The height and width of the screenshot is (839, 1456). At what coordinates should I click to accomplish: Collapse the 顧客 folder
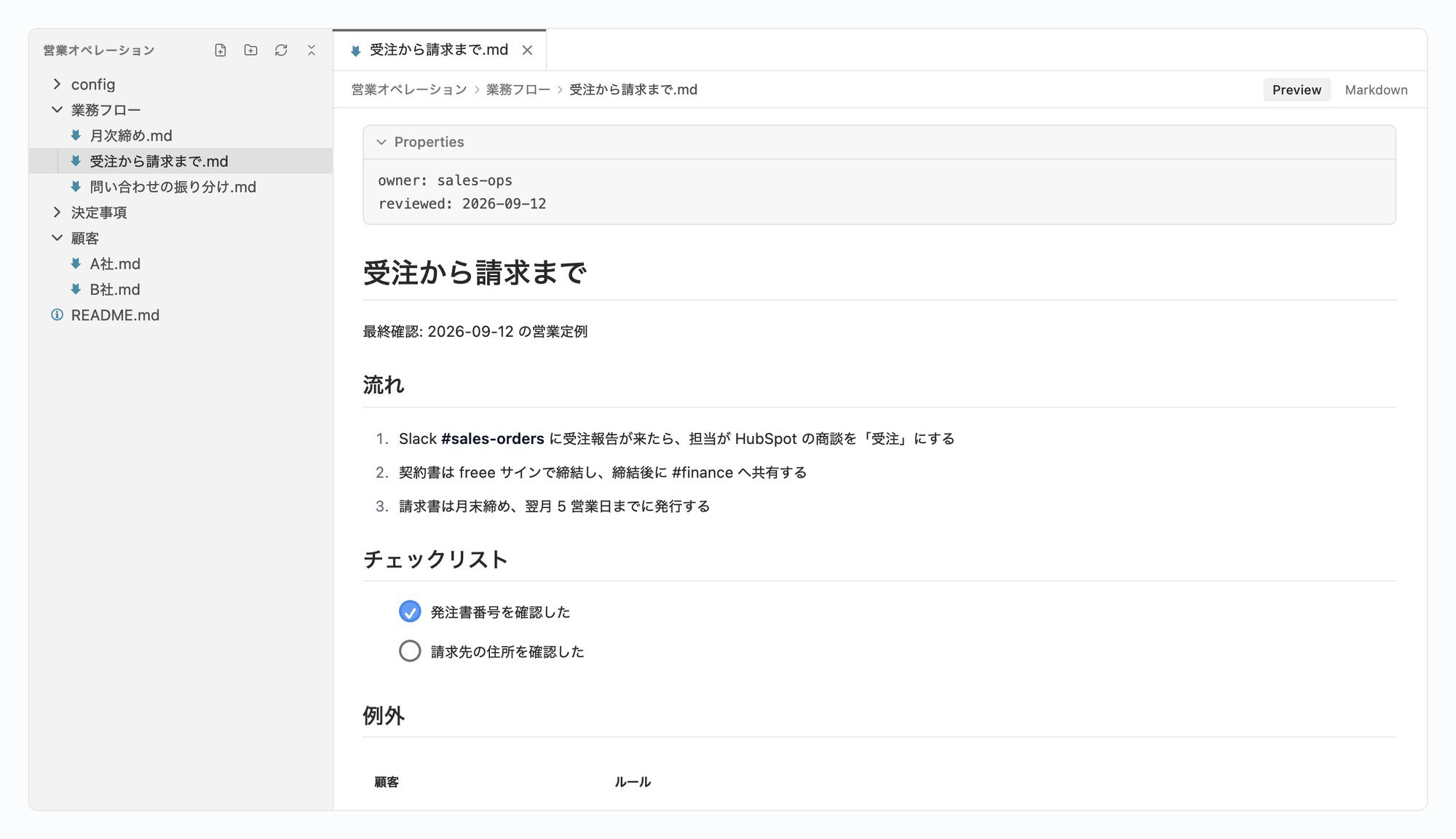[x=57, y=238]
